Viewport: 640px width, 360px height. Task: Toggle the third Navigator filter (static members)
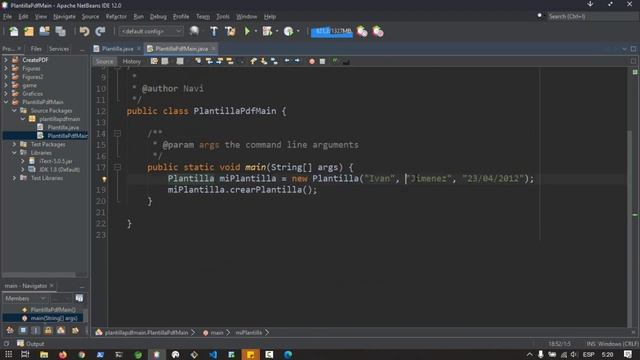coord(36,330)
